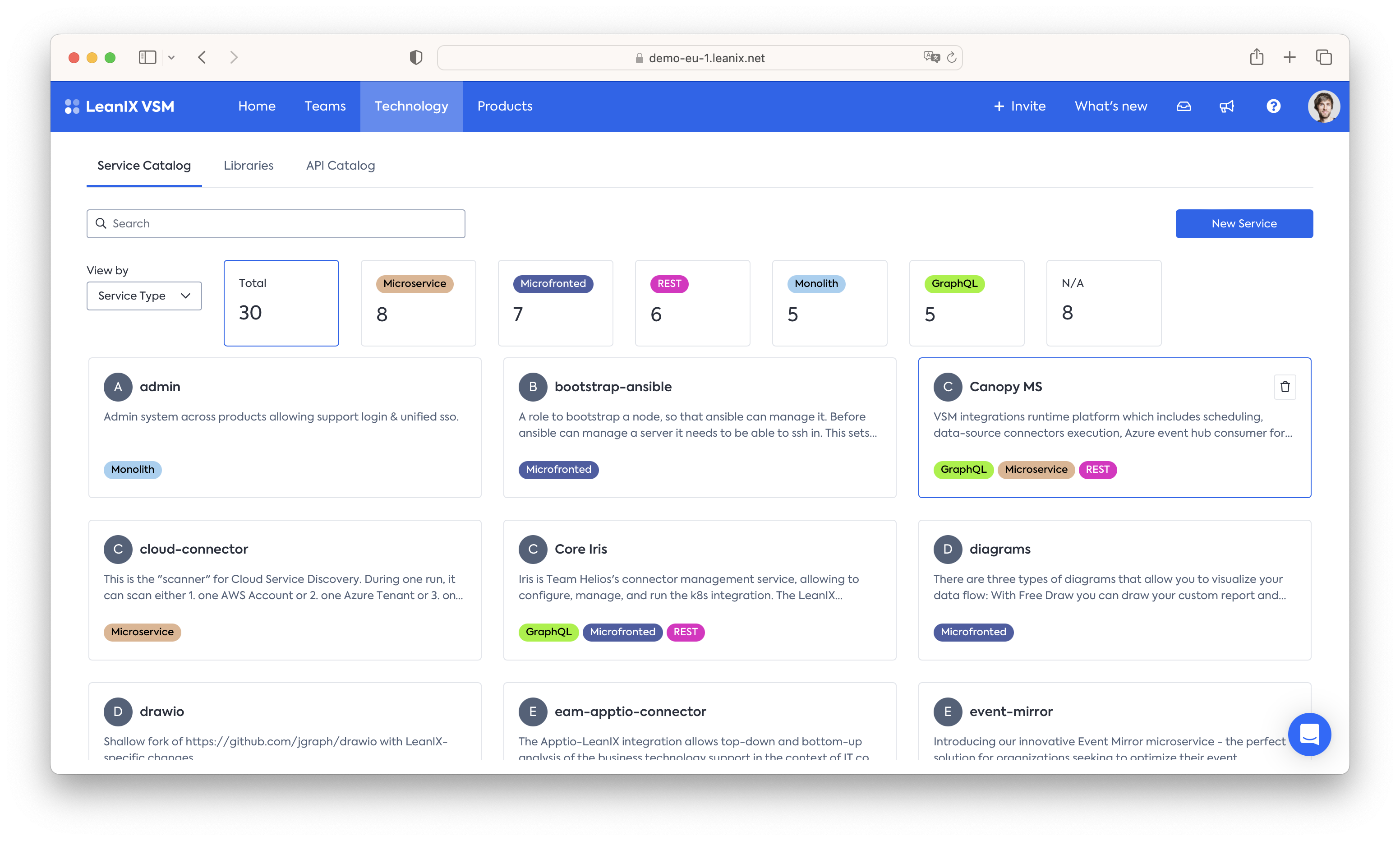Switch to the Libraries tab
1400x841 pixels.
pos(248,166)
